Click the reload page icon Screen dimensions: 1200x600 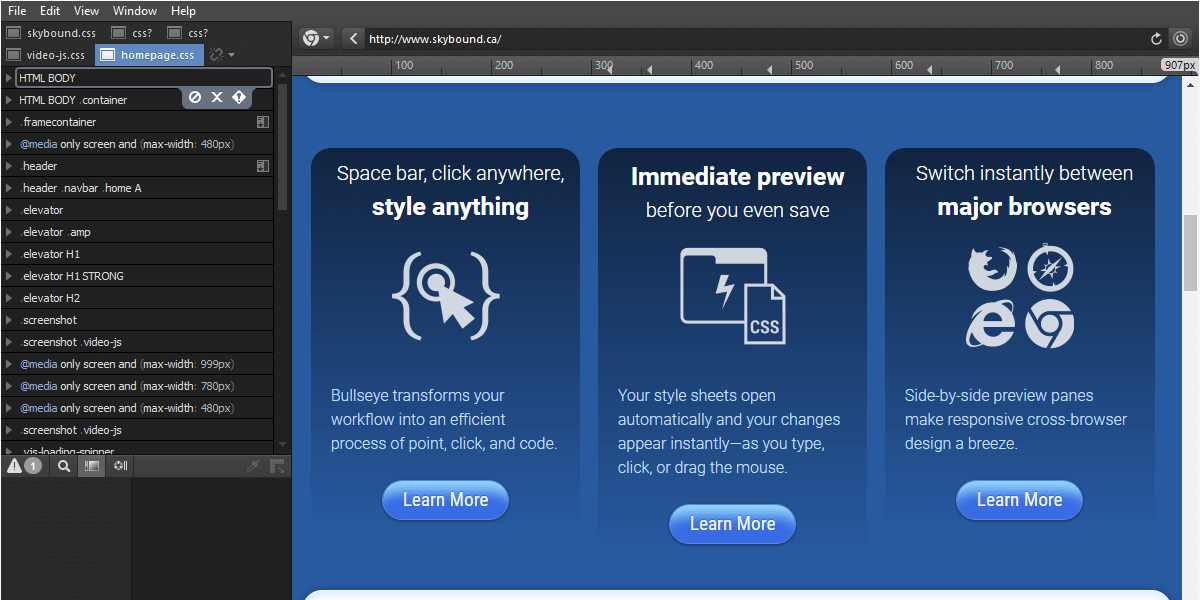coord(1157,39)
